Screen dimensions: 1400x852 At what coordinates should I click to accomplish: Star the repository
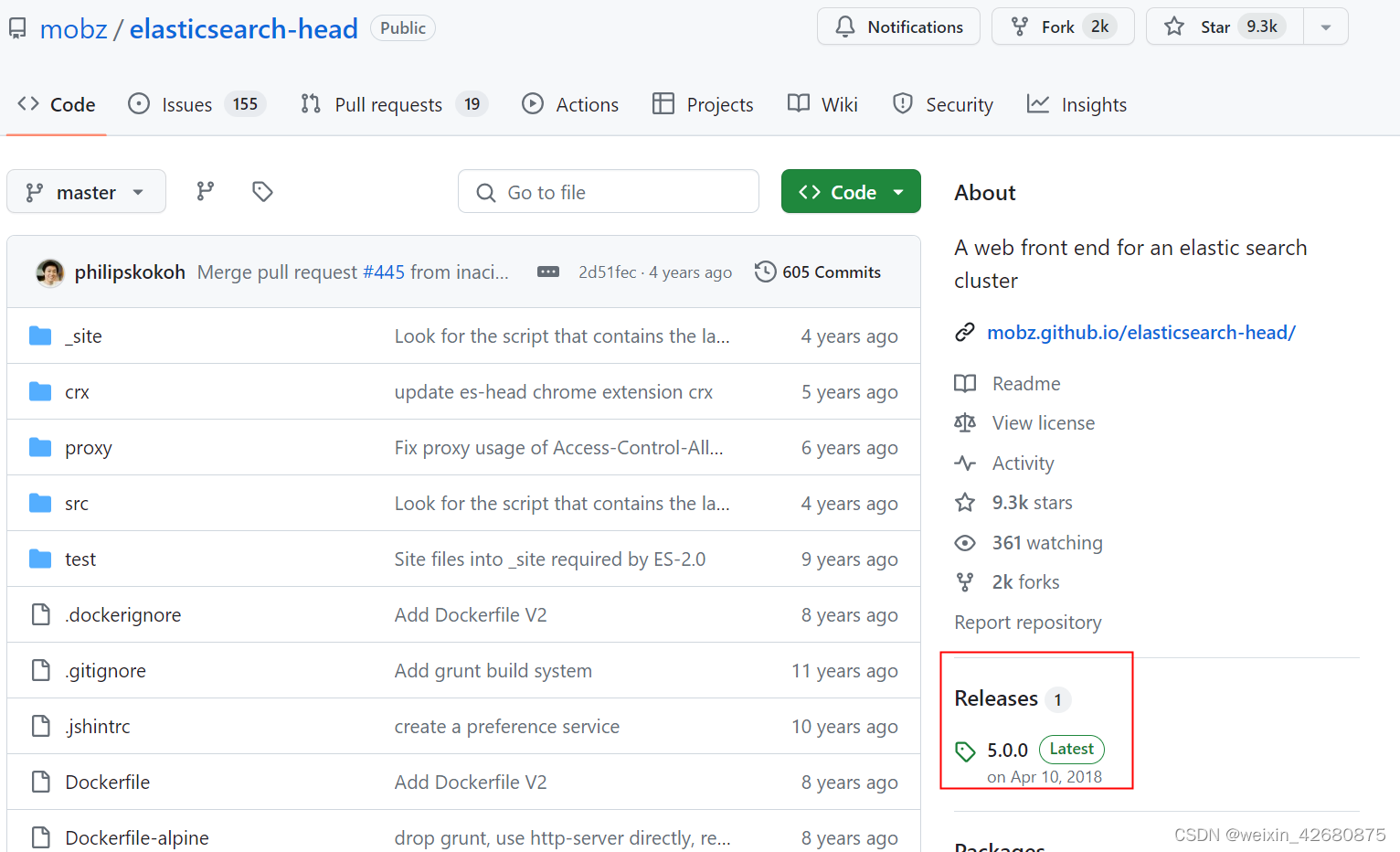coord(1225,27)
